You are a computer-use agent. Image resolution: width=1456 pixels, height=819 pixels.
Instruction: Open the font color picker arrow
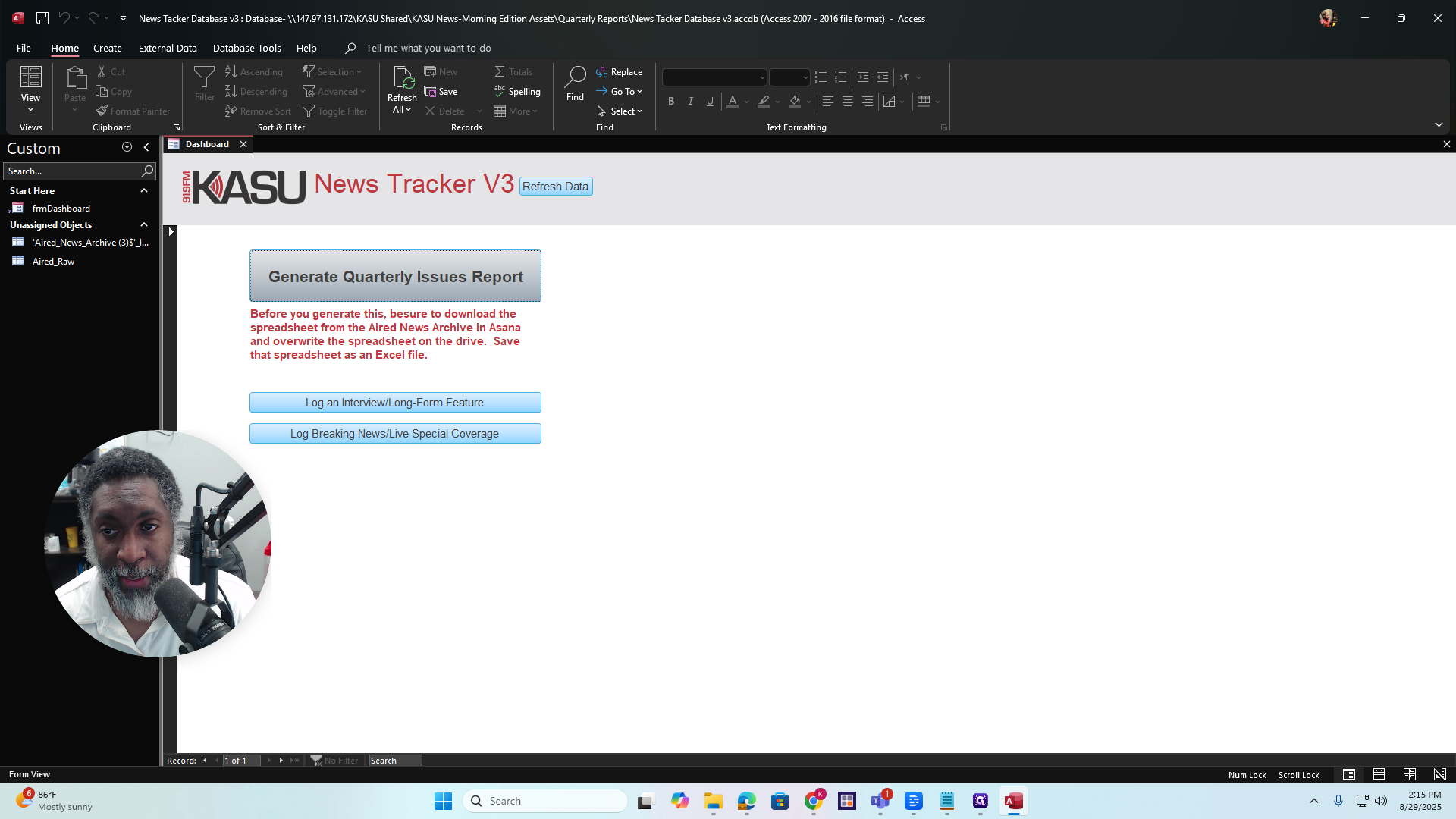click(747, 102)
